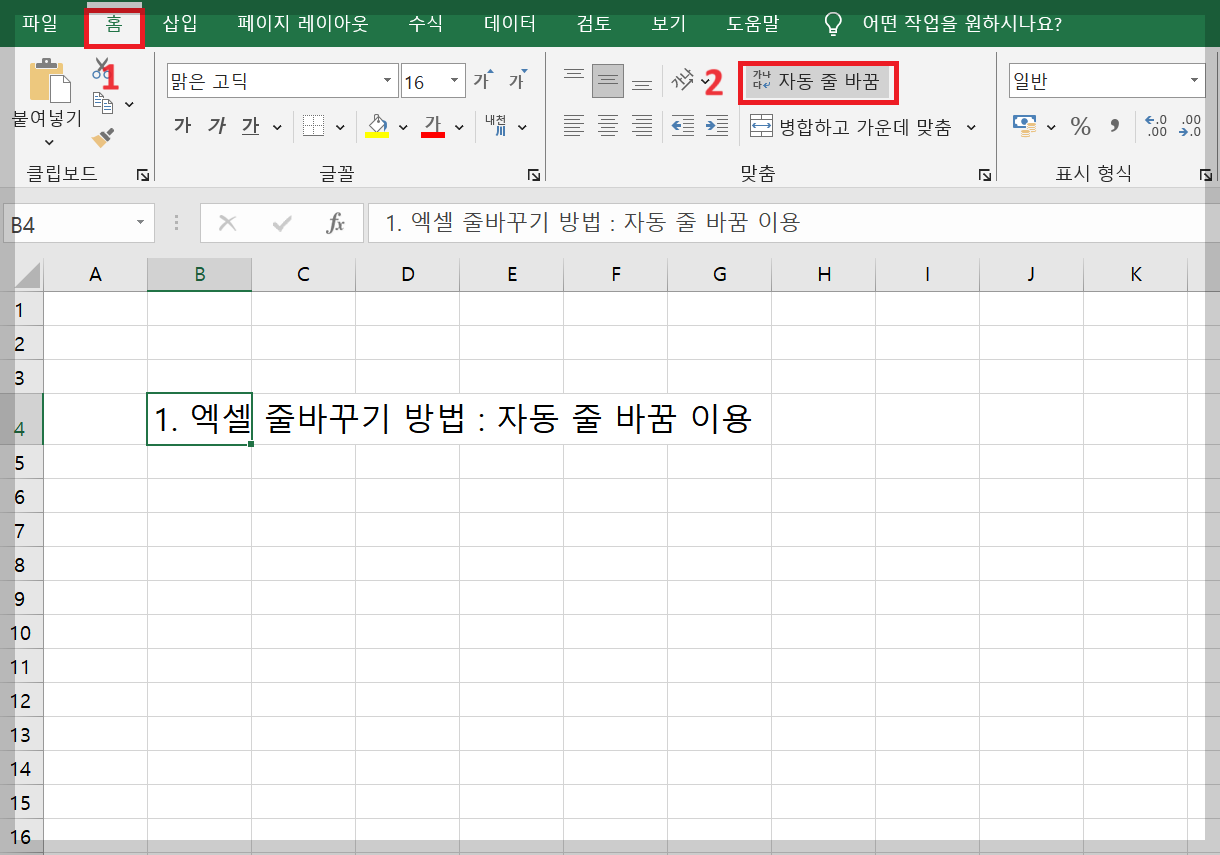1220x855 pixels.
Task: Open the 데이터 ribbon tab
Action: 508,22
